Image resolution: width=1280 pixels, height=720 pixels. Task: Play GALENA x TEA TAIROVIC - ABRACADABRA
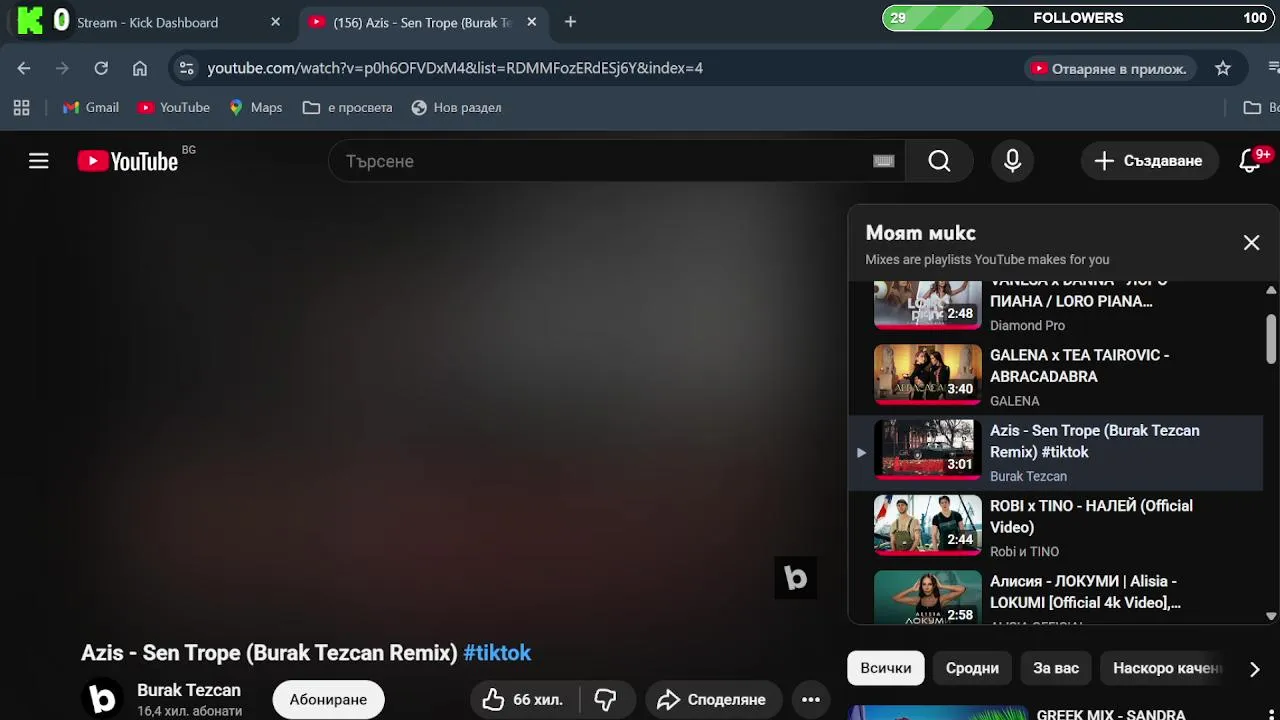[x=1055, y=377]
